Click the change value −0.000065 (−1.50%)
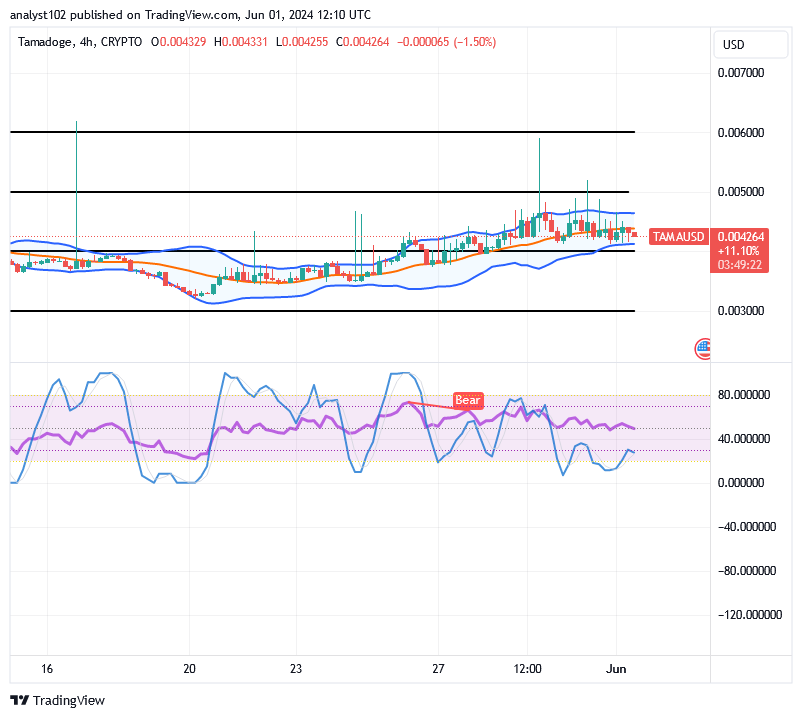The image size is (802, 718). click(x=447, y=42)
